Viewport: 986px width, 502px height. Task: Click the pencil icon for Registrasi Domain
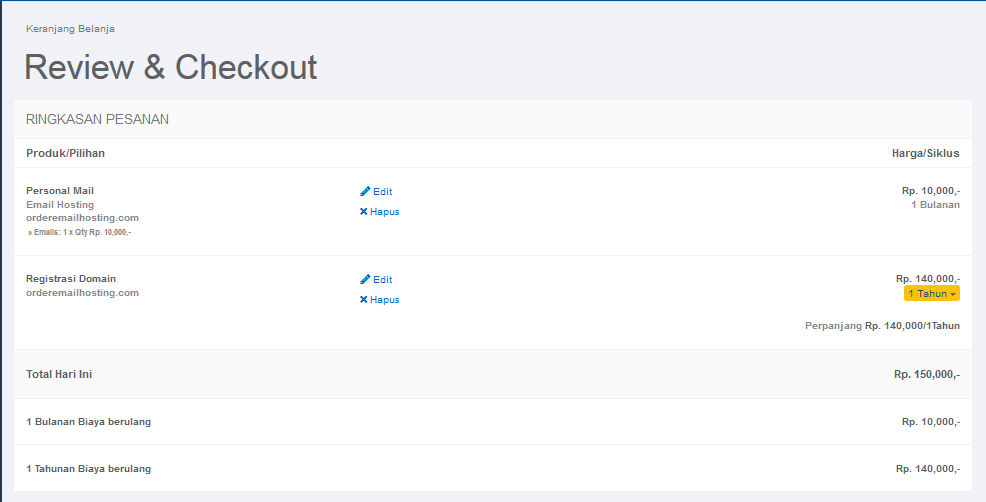pyautogui.click(x=365, y=279)
